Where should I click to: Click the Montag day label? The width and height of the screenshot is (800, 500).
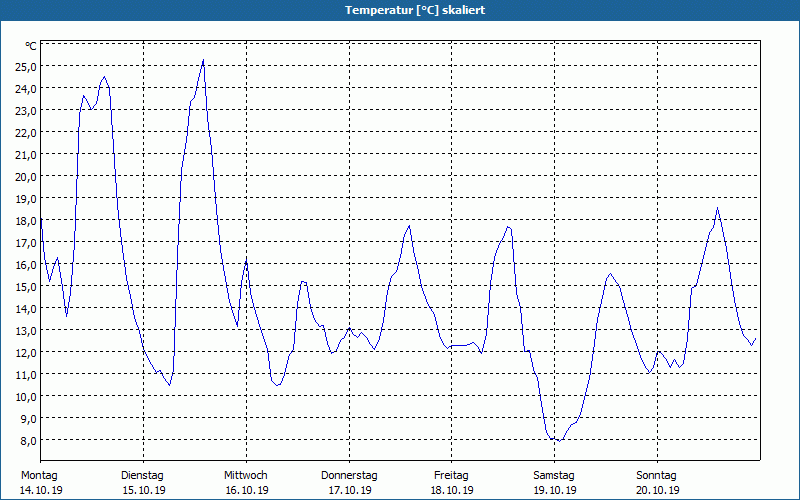(39, 476)
